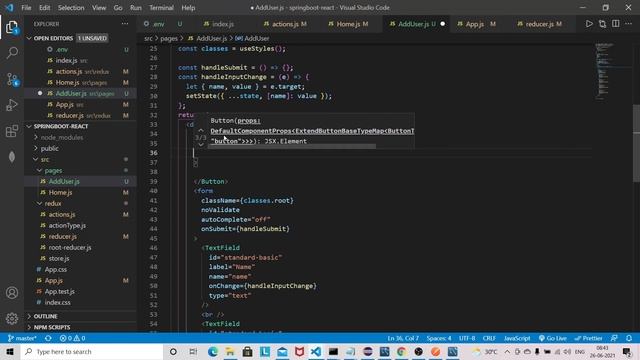Click the Go Live server button
Image resolution: width=640 pixels, height=360 pixels.
pyautogui.click(x=553, y=338)
